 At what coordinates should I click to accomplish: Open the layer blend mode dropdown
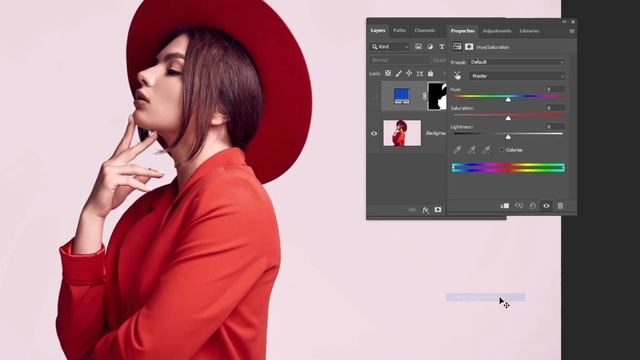[399, 60]
